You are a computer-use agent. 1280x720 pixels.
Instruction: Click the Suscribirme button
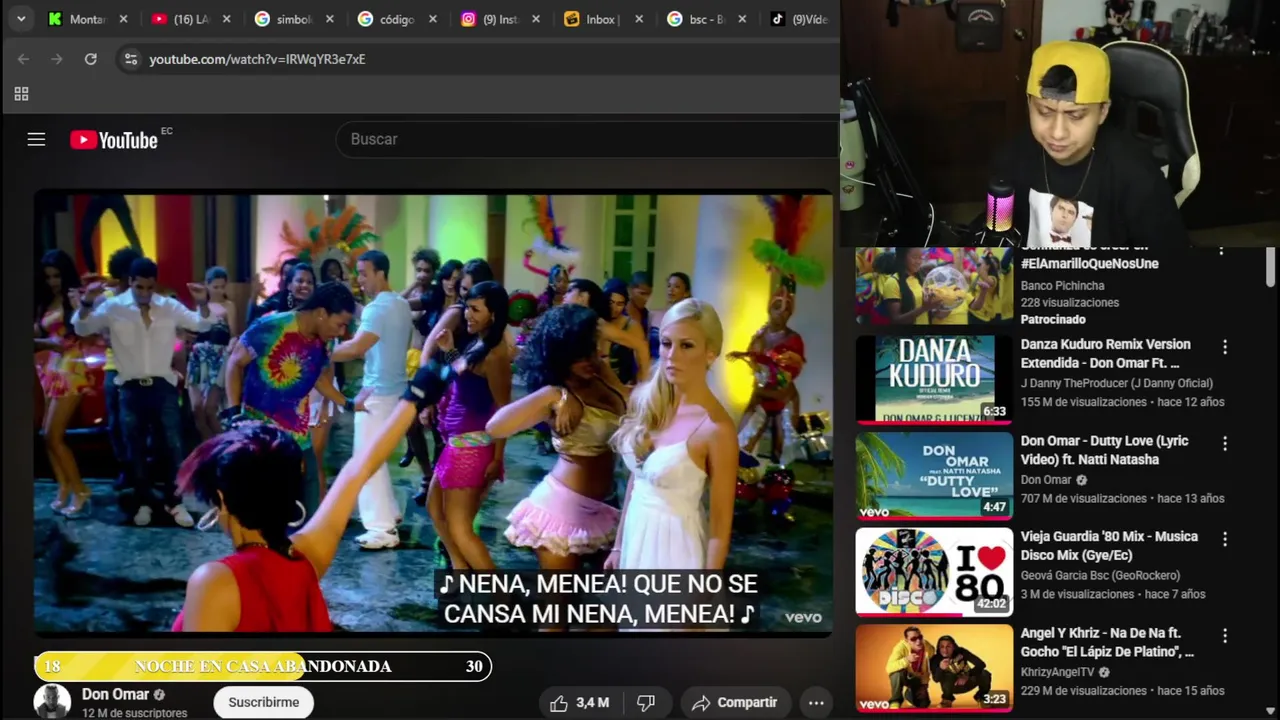tap(263, 702)
